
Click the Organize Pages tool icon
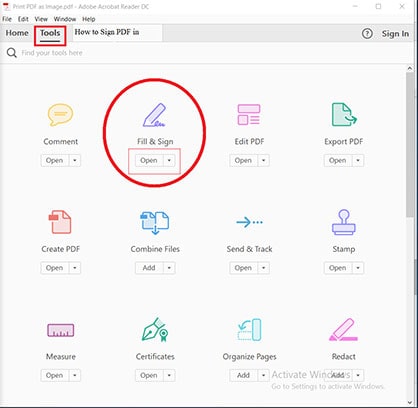pyautogui.click(x=249, y=330)
